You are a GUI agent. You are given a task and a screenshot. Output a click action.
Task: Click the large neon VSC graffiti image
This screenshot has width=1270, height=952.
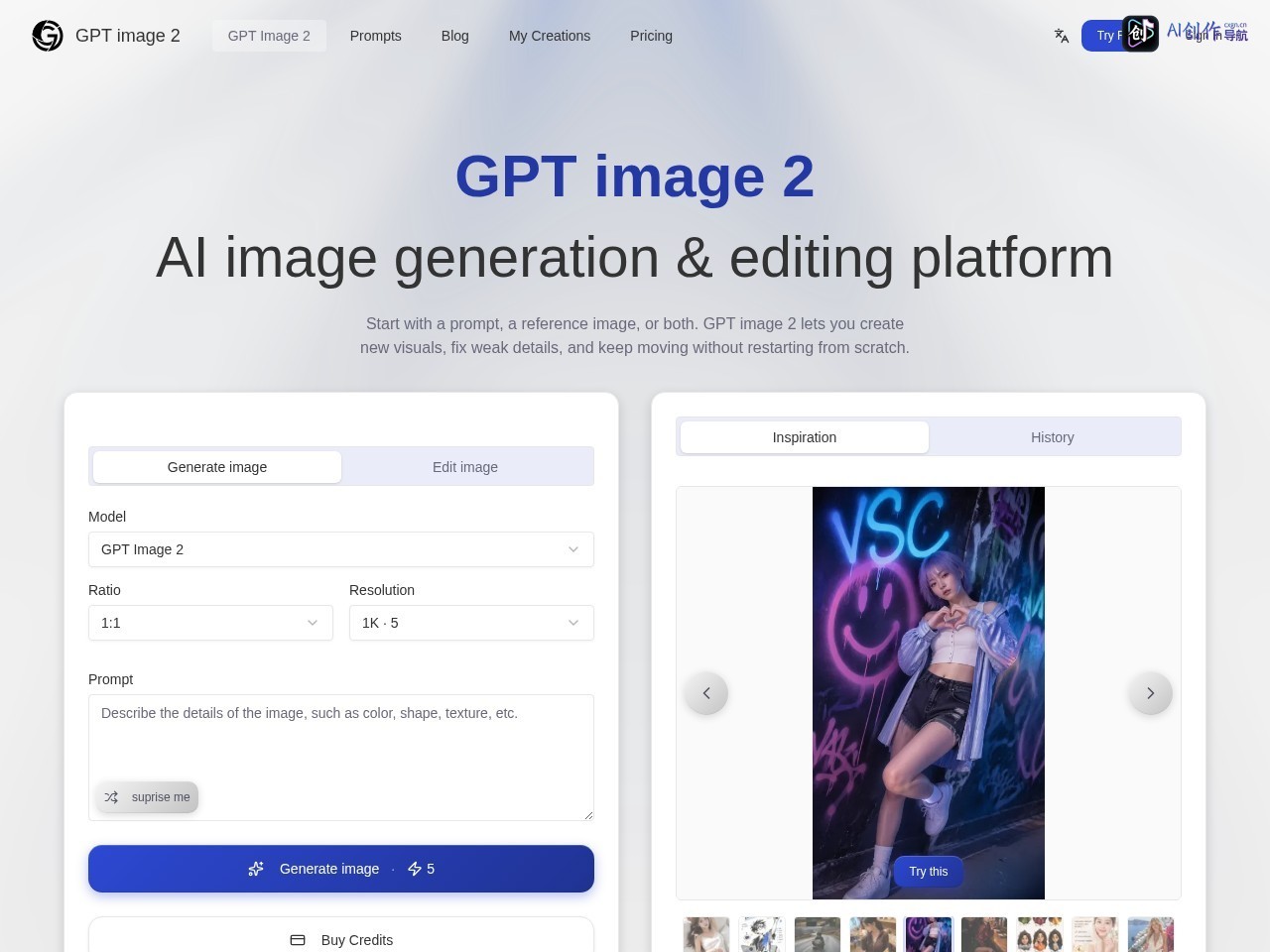click(929, 693)
